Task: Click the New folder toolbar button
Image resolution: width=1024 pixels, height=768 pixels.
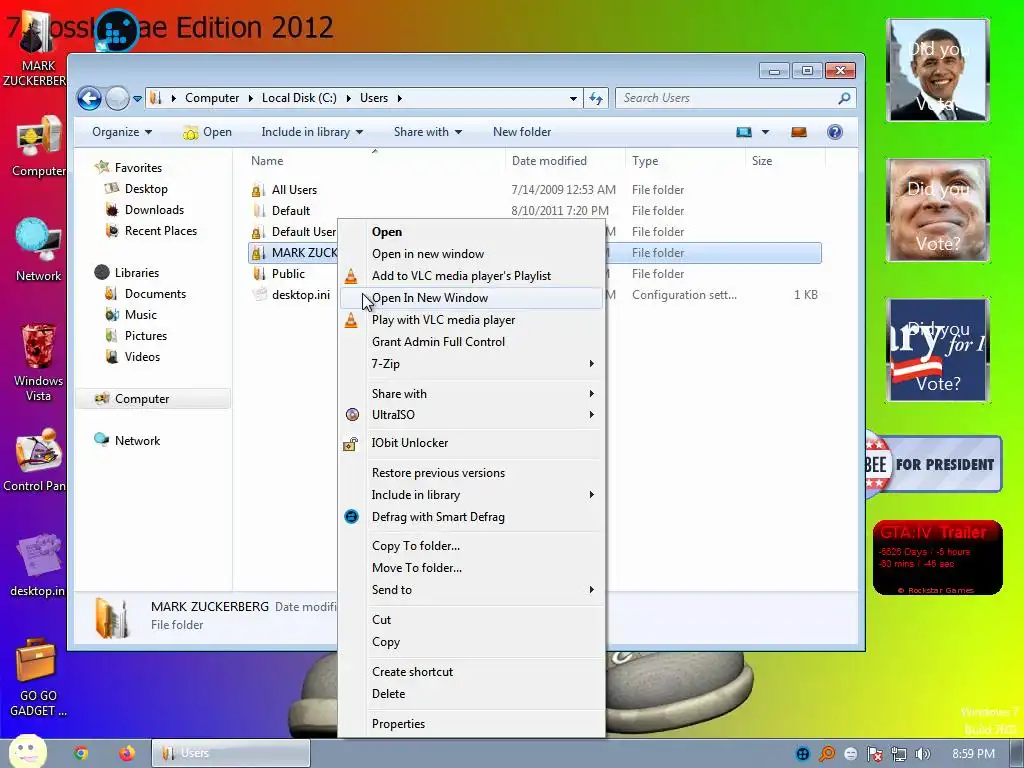Action: 522,132
